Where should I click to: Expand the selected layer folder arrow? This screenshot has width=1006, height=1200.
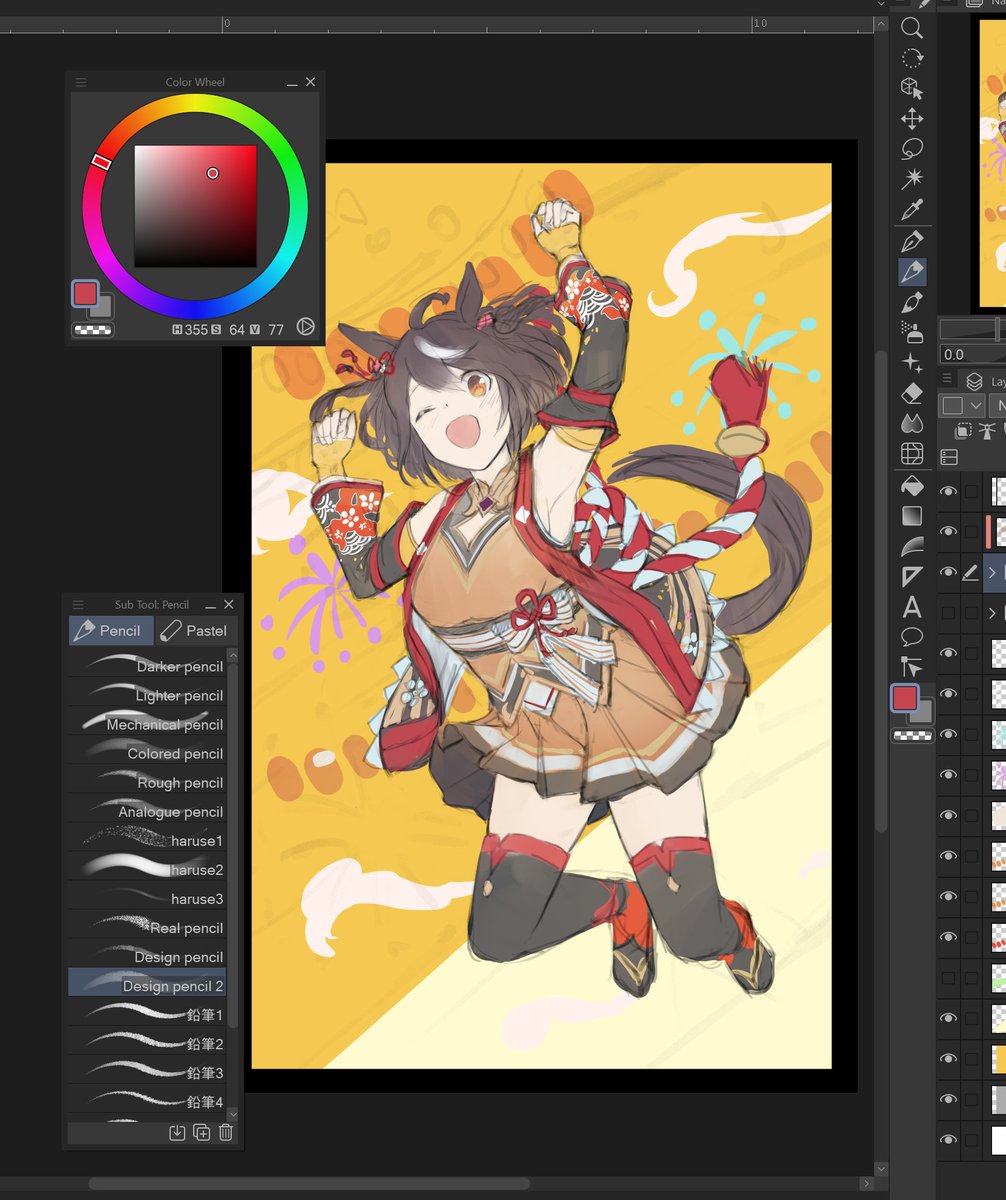tap(993, 573)
